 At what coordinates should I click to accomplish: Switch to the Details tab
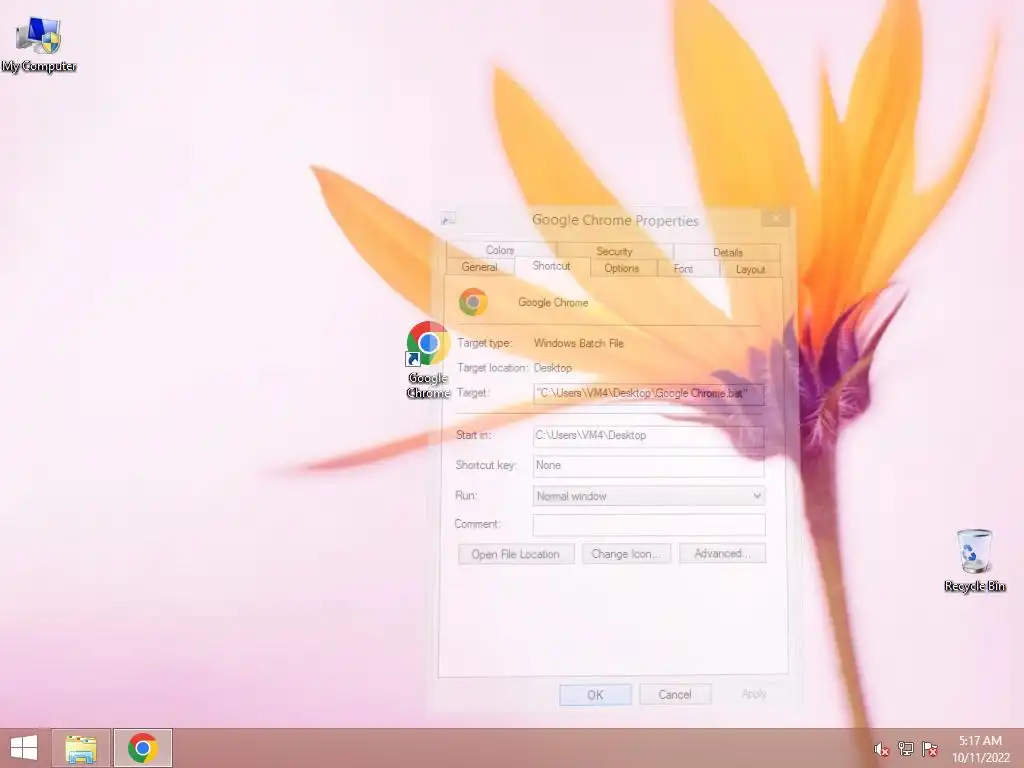click(x=728, y=252)
